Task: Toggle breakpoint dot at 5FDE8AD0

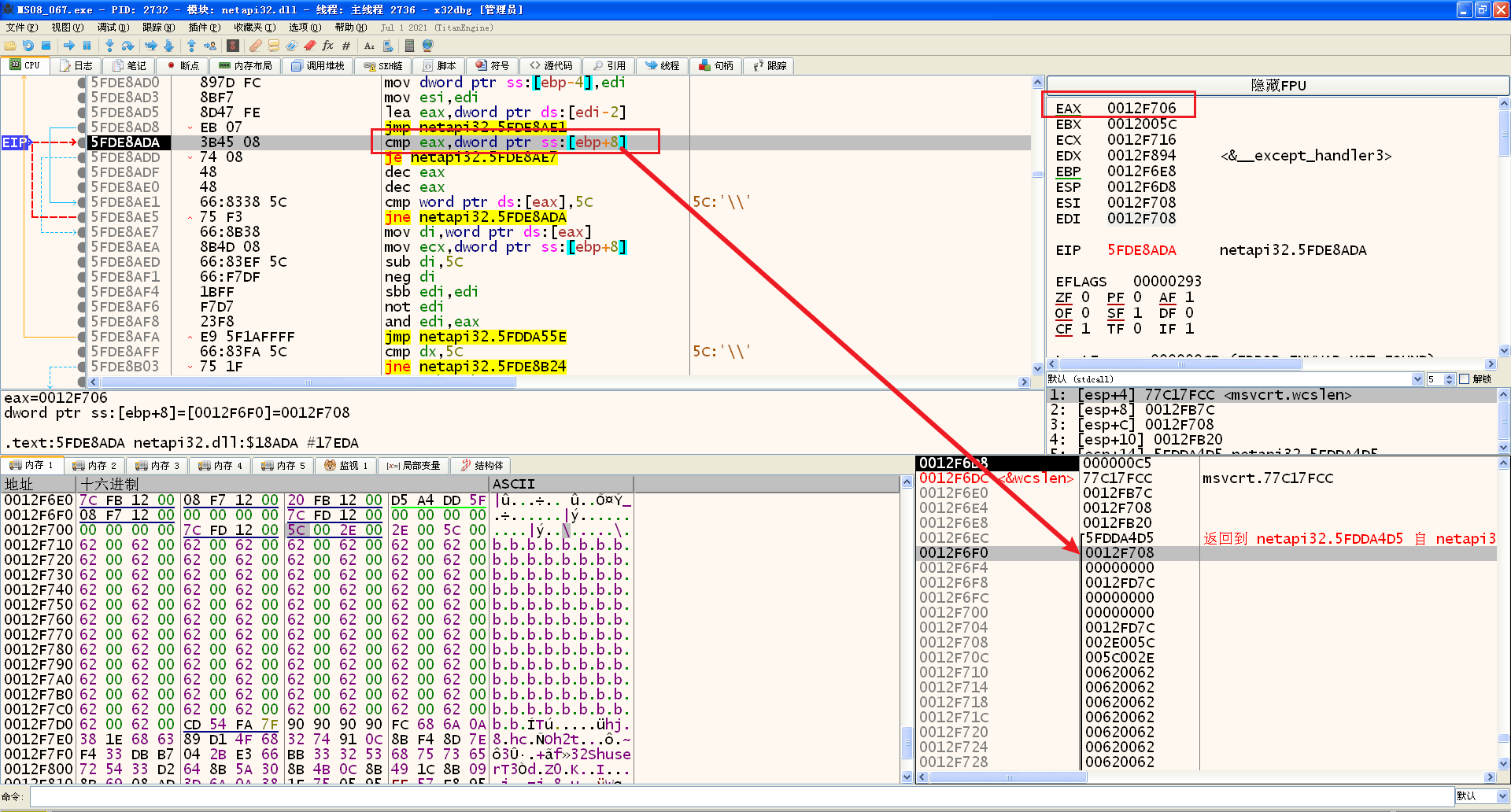Action: point(82,83)
